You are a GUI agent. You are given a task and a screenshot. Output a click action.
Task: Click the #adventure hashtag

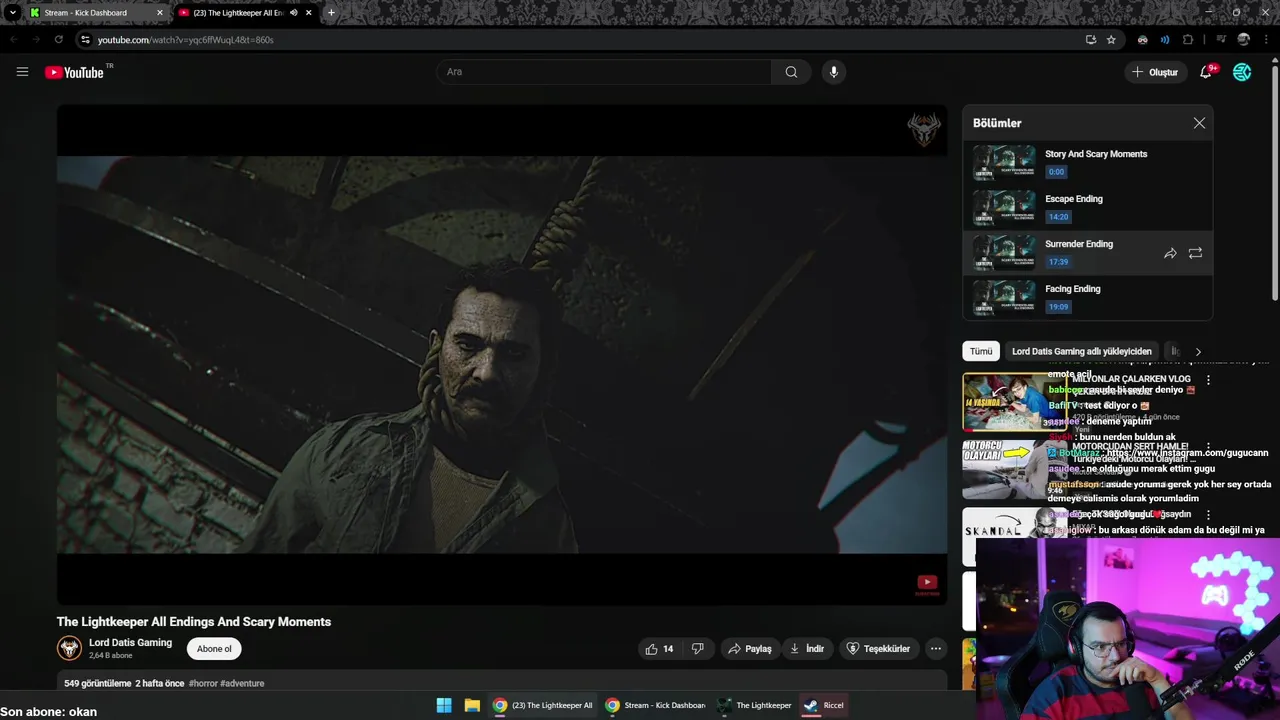pyautogui.click(x=242, y=684)
